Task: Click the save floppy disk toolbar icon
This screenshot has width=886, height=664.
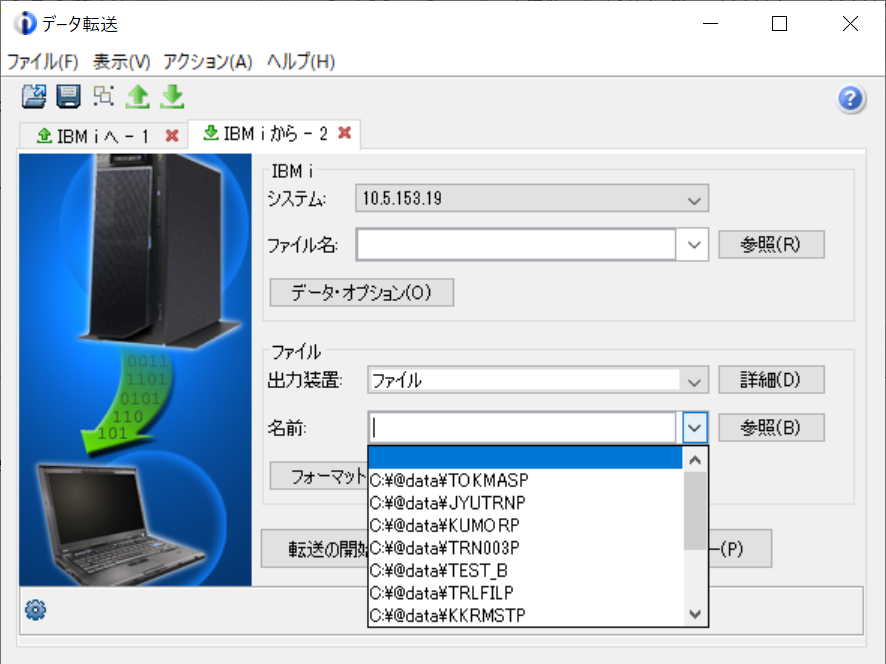Action: pyautogui.click(x=68, y=97)
